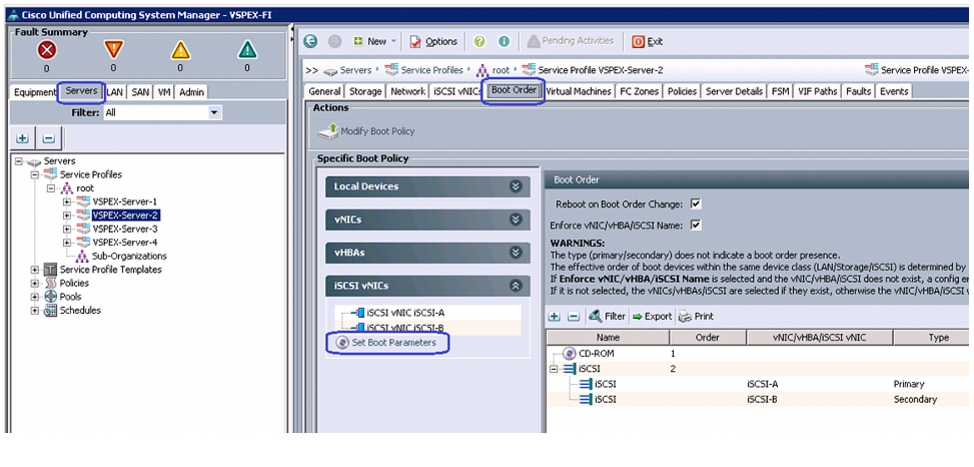
Task: Switch to the SAN tab
Action: (140, 92)
